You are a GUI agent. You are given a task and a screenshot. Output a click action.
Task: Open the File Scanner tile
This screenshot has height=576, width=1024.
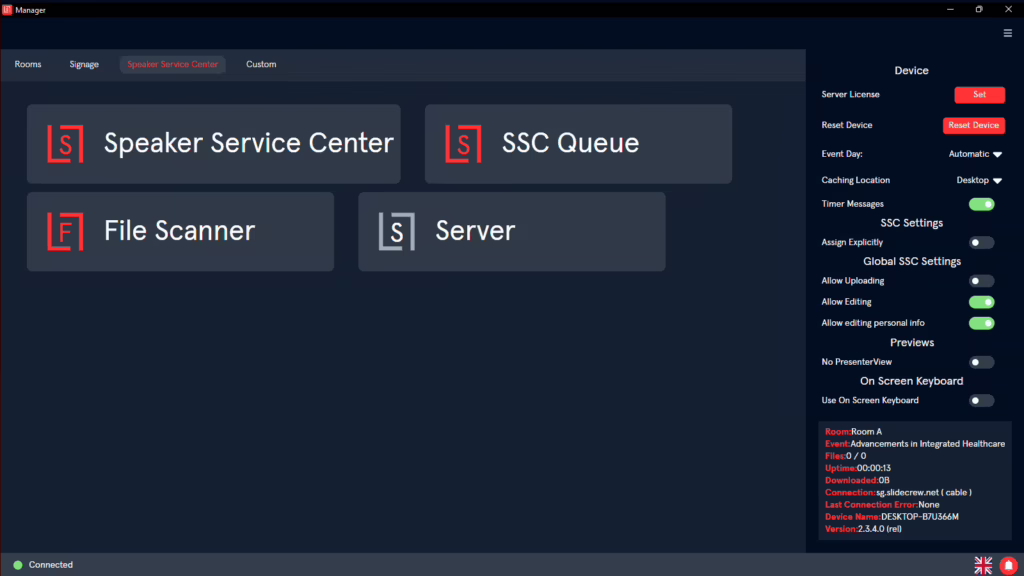180,231
